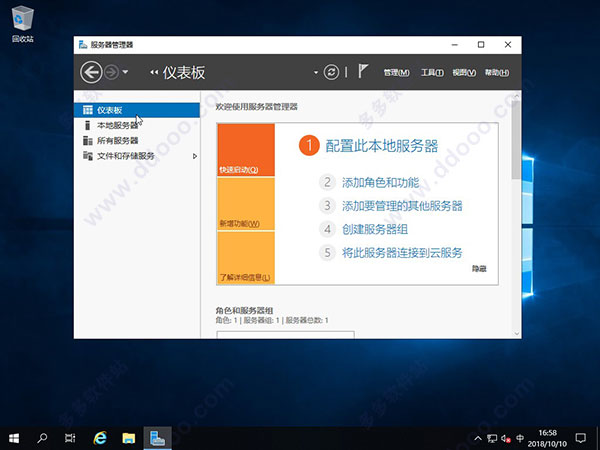
Task: Click the forward navigation arrow
Action: [x=112, y=72]
